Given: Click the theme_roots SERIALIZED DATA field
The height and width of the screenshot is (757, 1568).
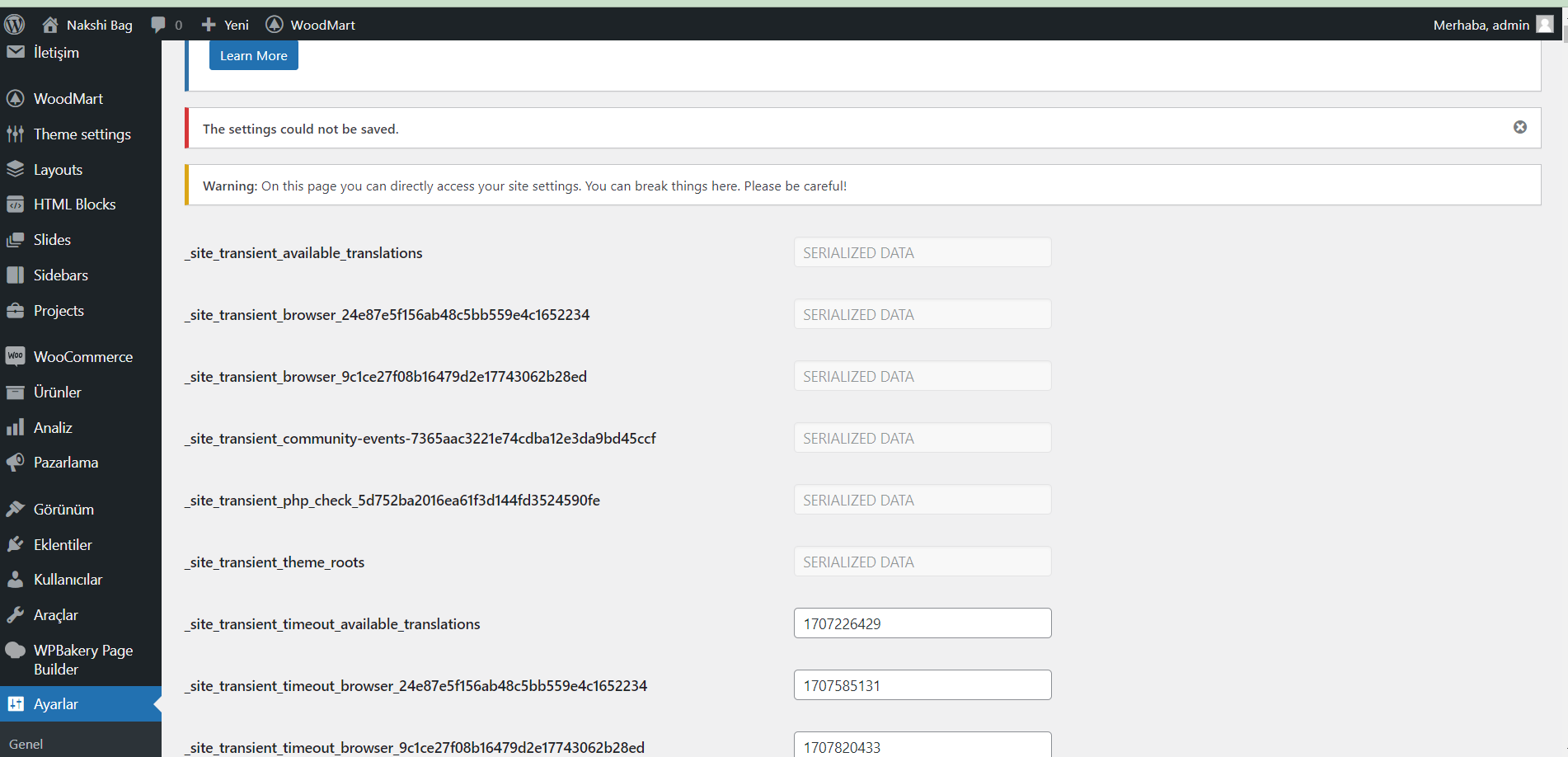Looking at the screenshot, I should (x=922, y=562).
